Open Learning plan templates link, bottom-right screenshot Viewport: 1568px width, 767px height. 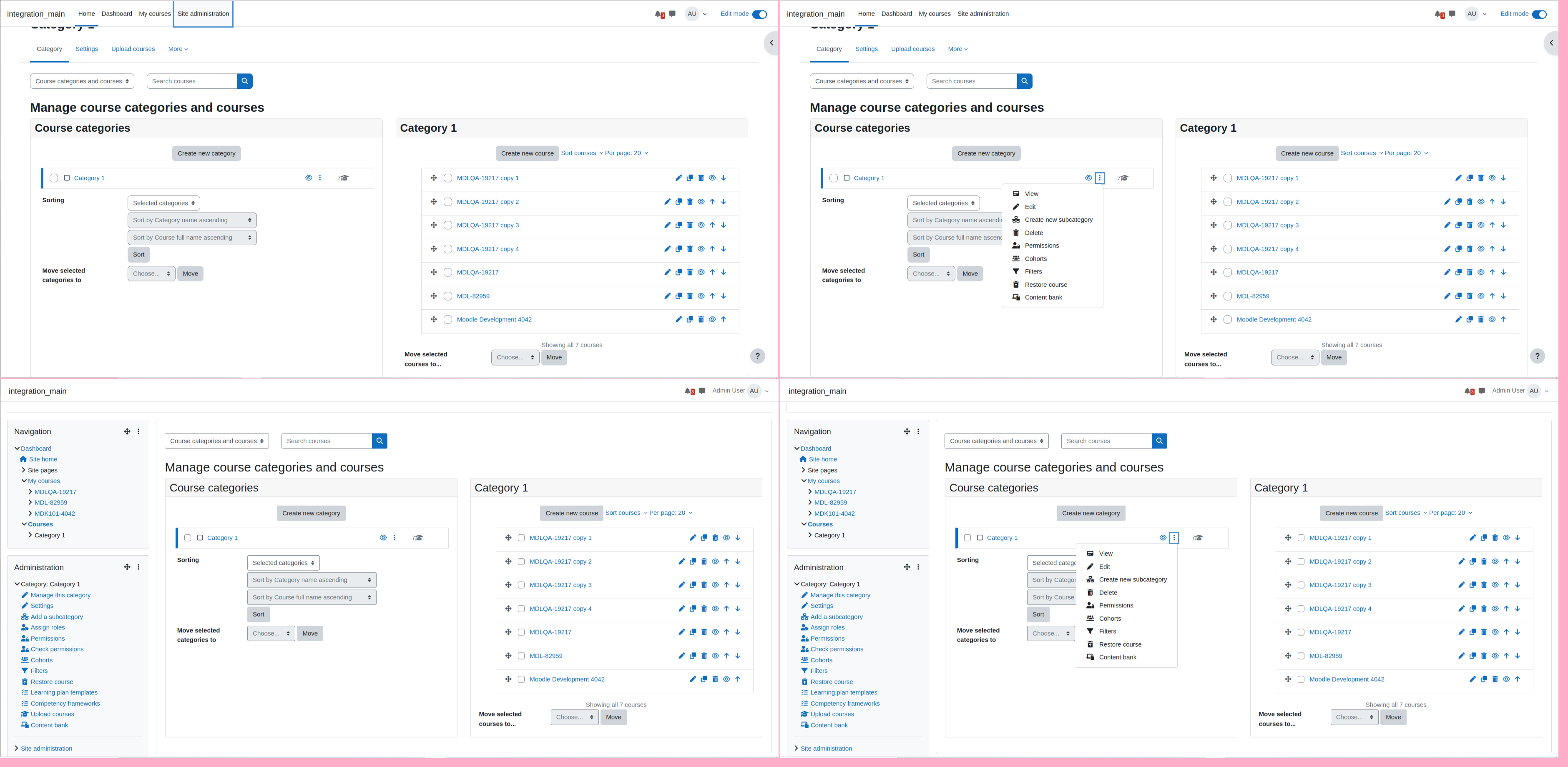coord(844,692)
